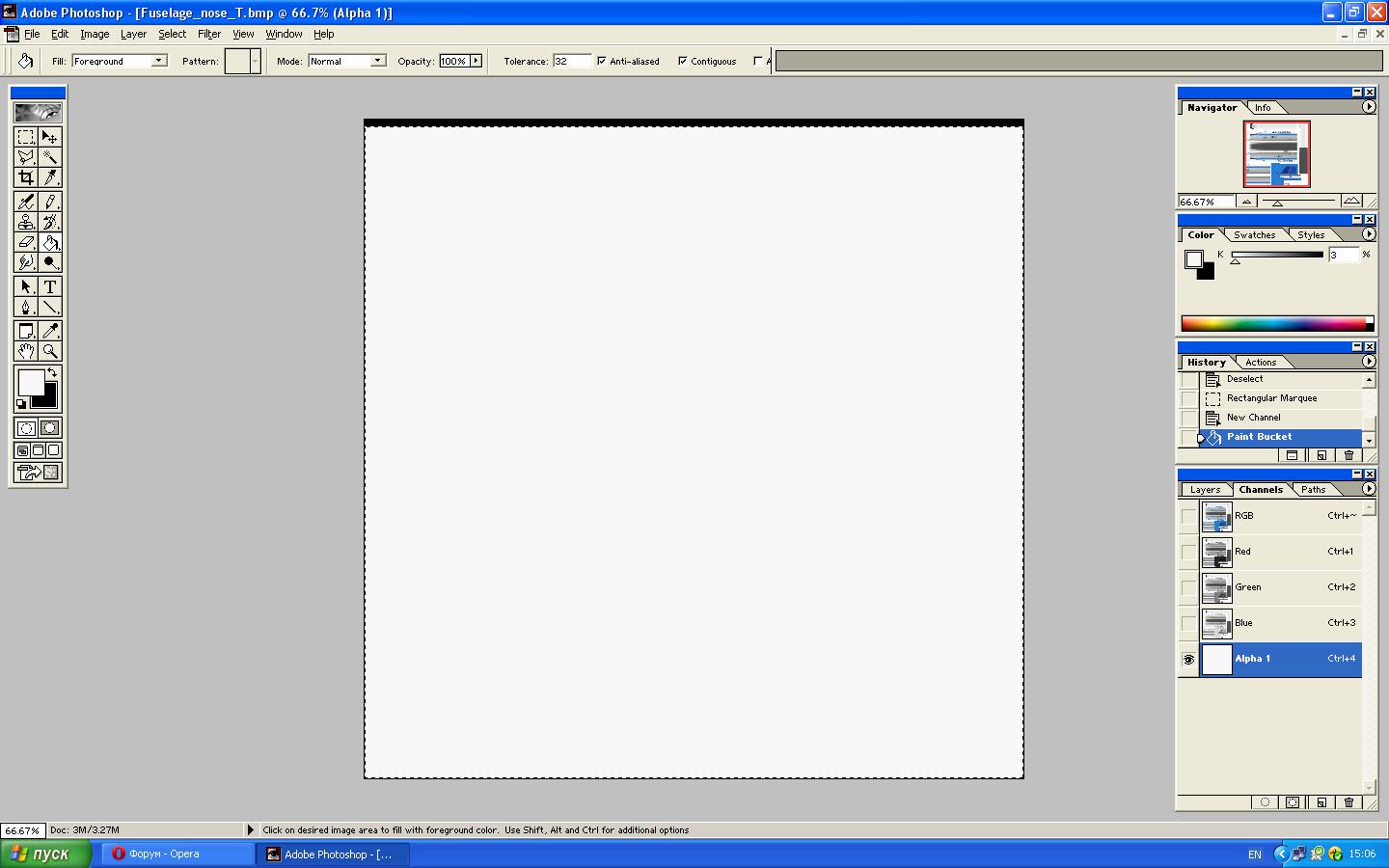1389x868 pixels.
Task: Select the Type tool
Action: [50, 286]
